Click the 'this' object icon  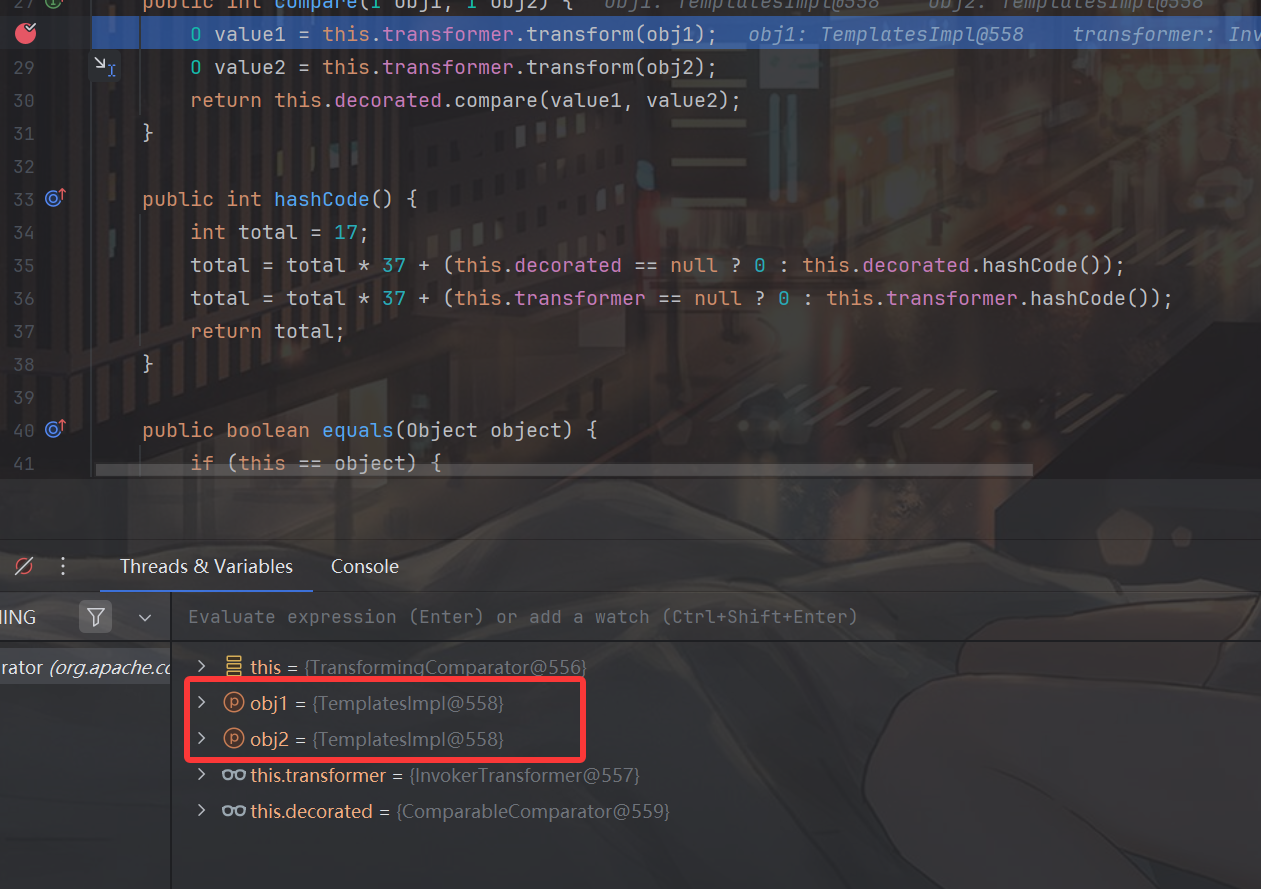[234, 666]
